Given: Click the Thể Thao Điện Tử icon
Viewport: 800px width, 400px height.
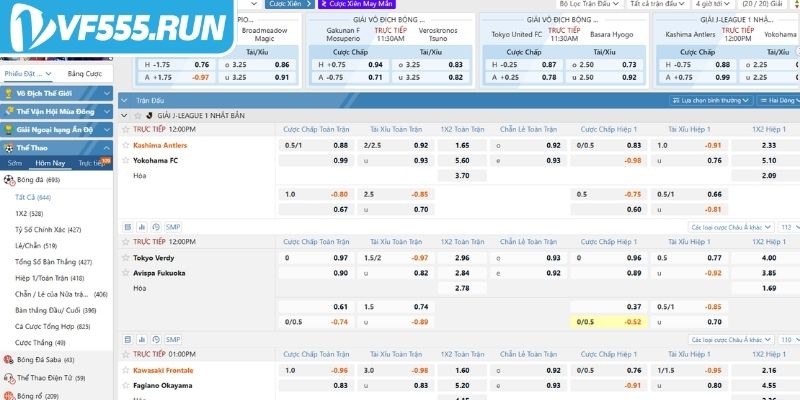Looking at the screenshot, I should [x=9, y=378].
